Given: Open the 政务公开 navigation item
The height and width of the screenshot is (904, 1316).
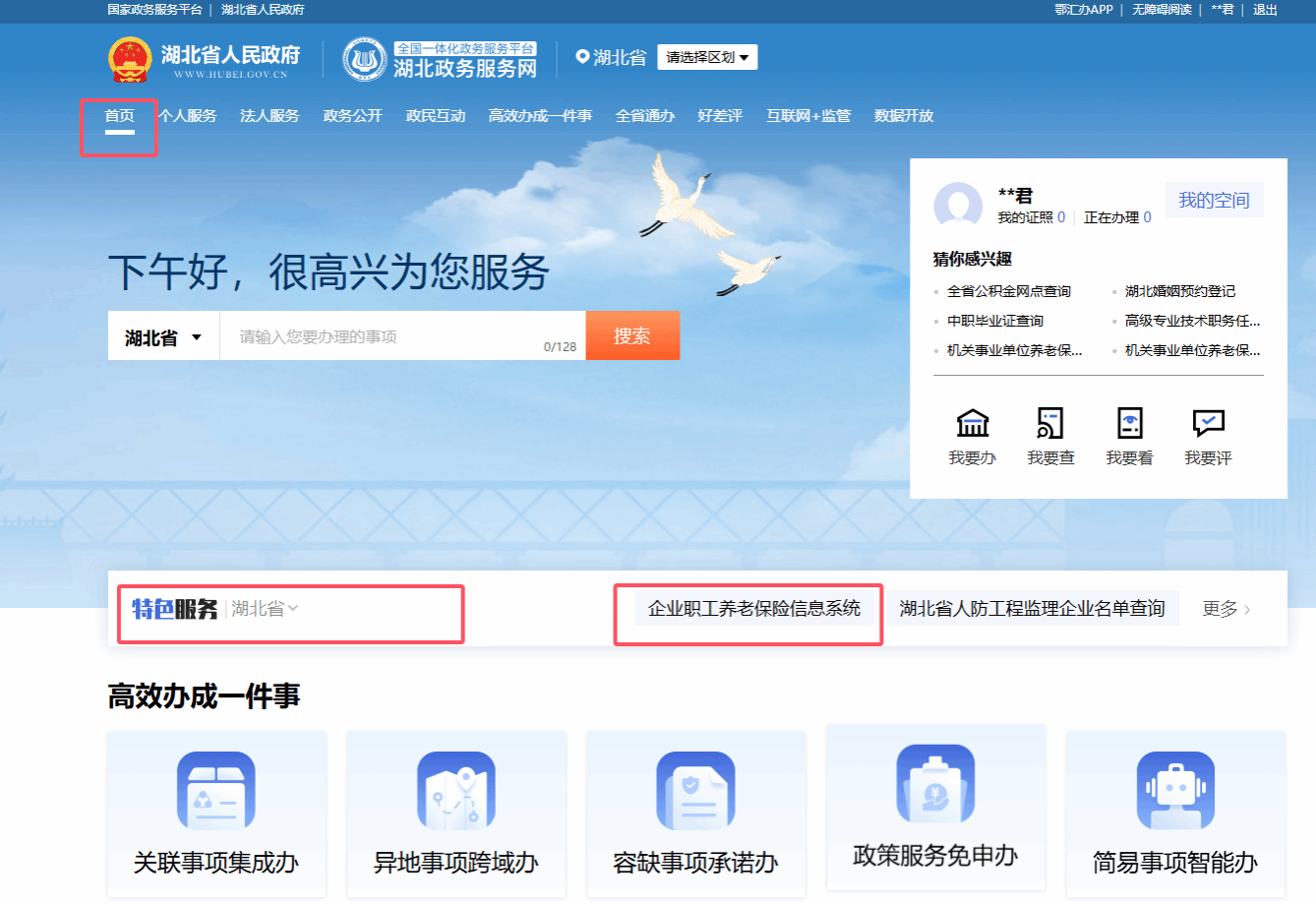Looking at the screenshot, I should coord(352,116).
